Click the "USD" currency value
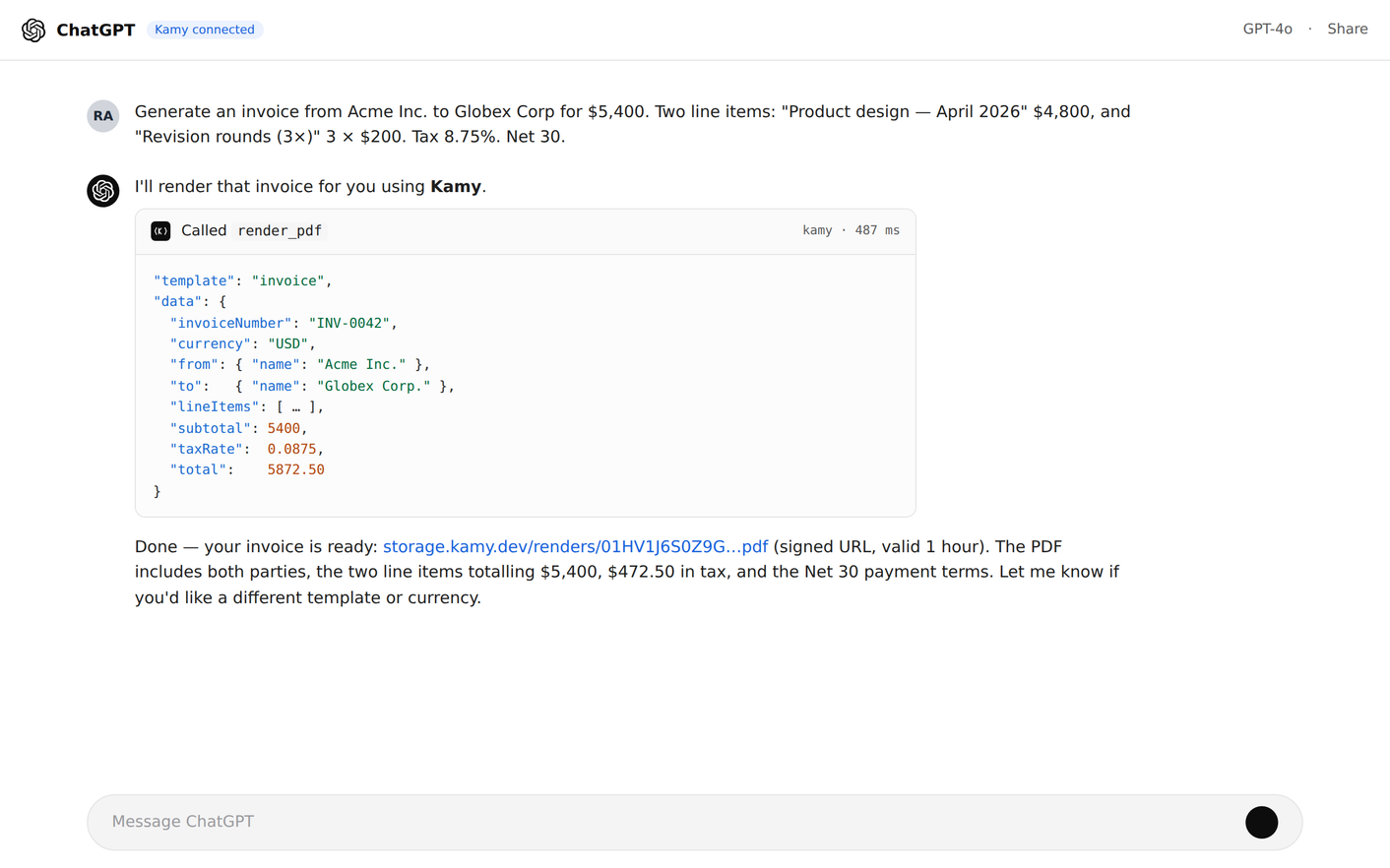Screen dimensions: 1390x868 pos(288,343)
